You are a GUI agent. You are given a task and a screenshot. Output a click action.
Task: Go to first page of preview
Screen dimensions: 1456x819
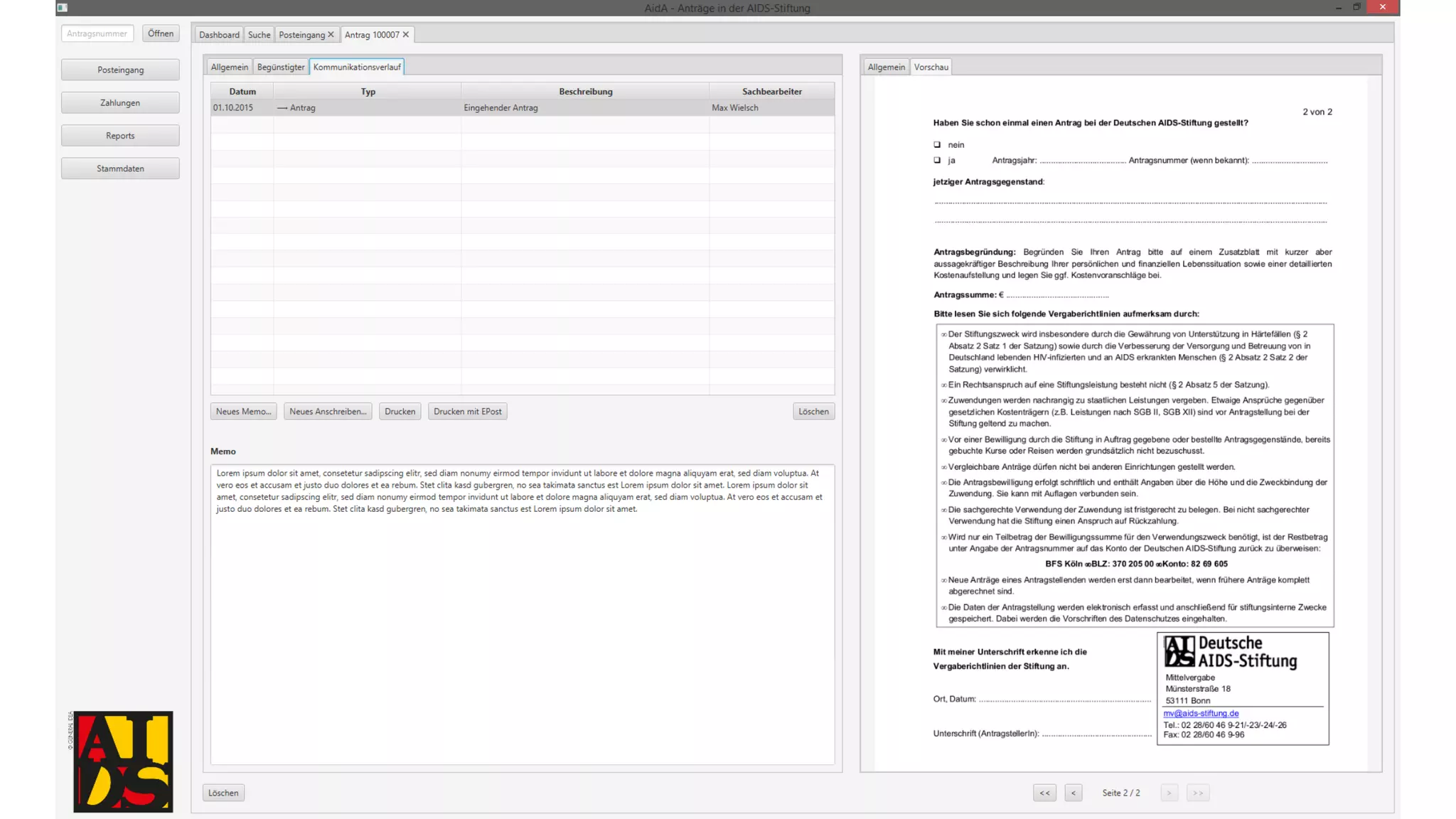click(x=1044, y=793)
